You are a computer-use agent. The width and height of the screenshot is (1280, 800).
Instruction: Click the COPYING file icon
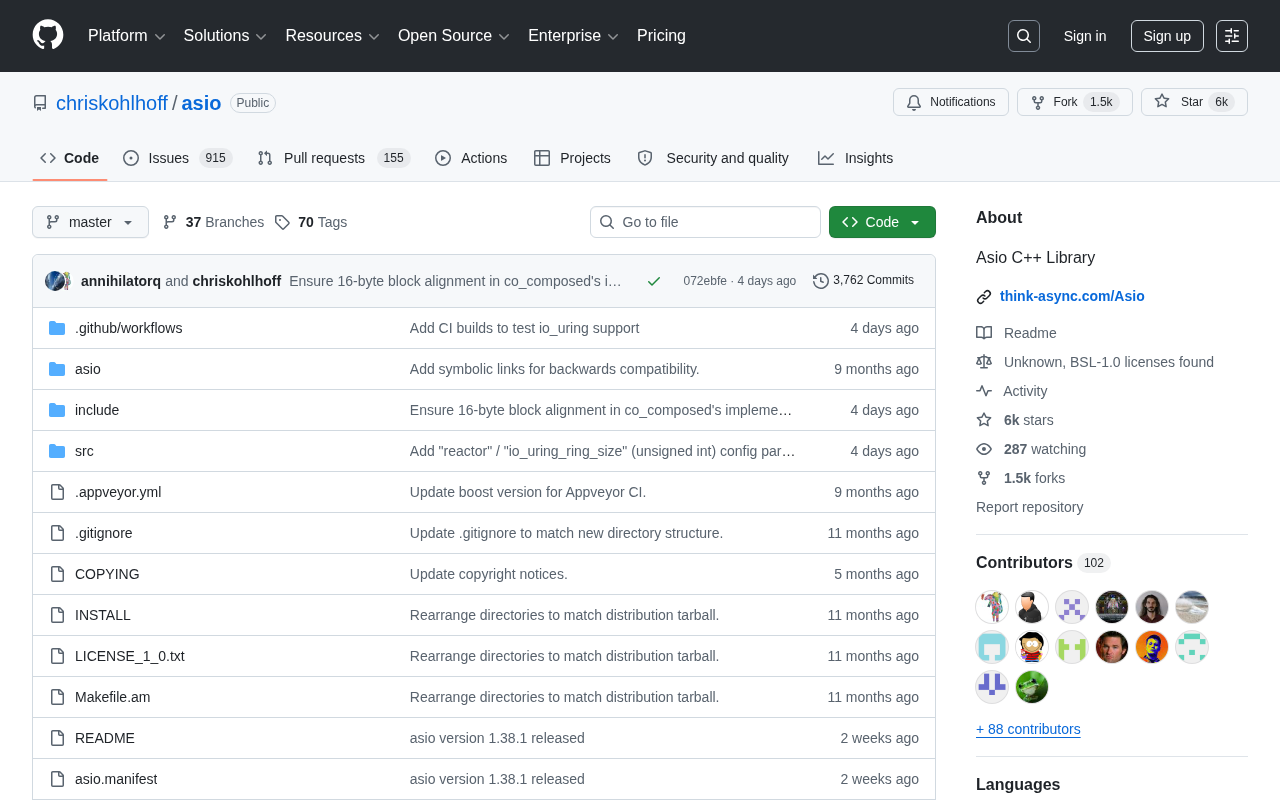tap(57, 574)
